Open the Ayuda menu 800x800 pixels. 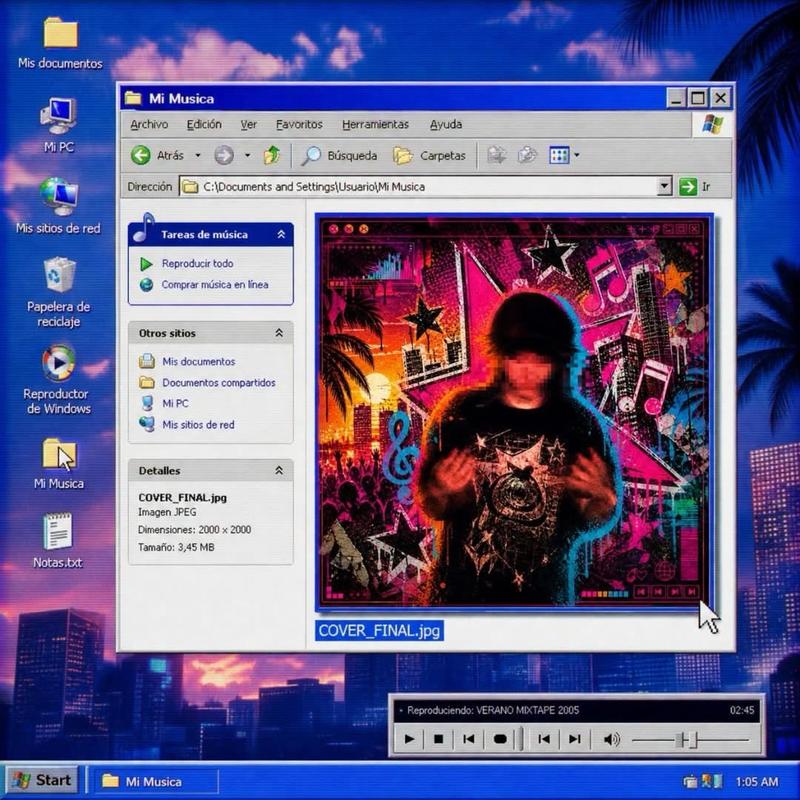pos(445,124)
